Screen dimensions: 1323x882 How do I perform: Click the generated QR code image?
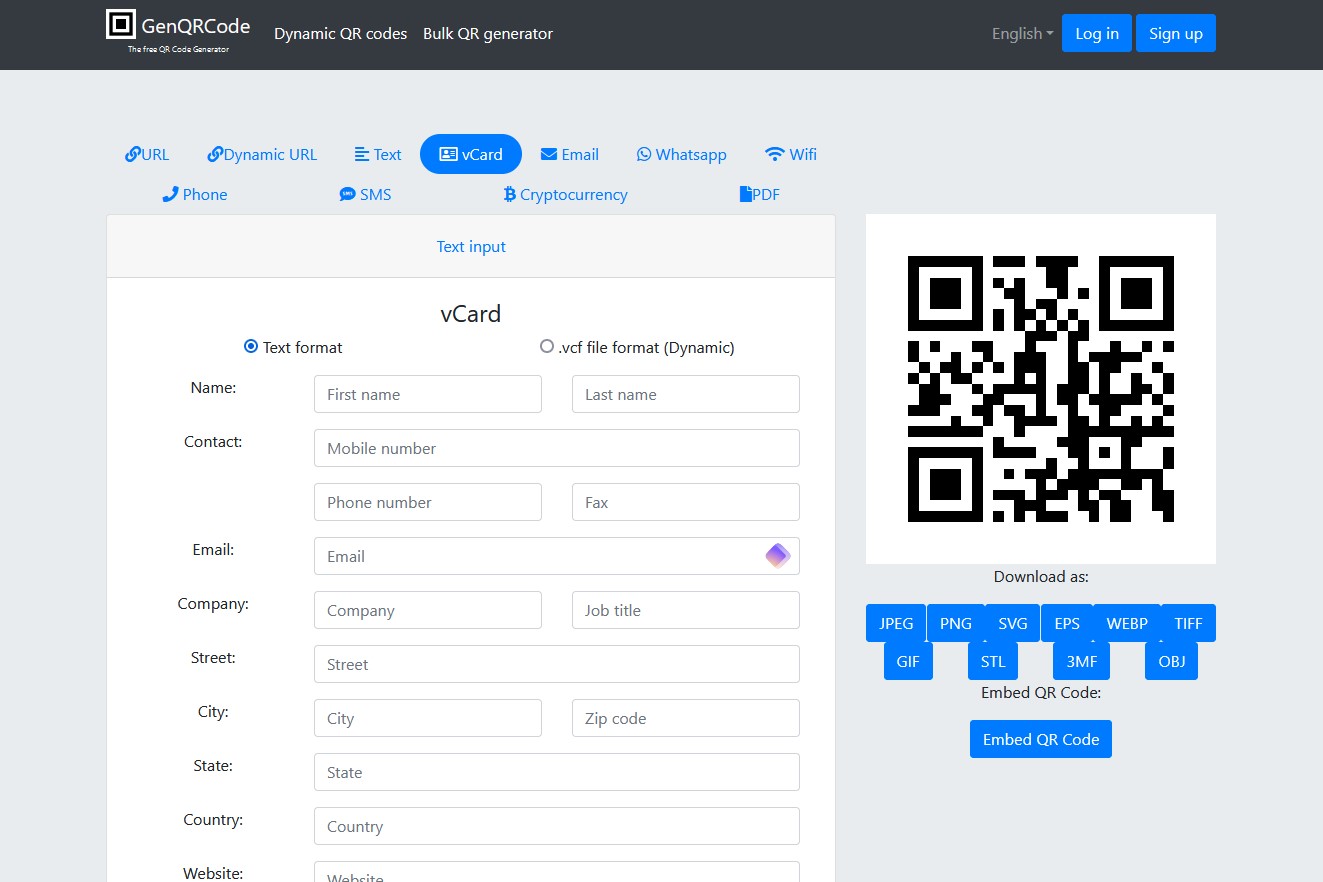[x=1041, y=389]
